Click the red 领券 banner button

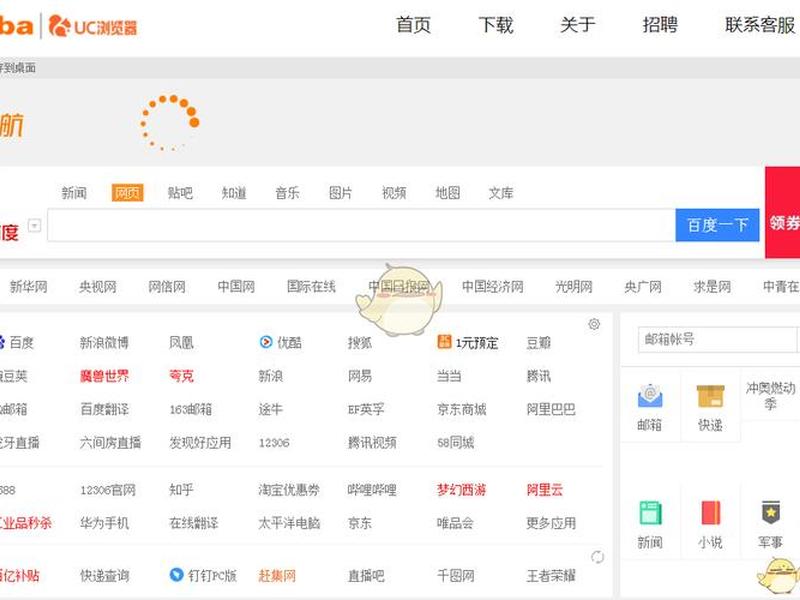pos(783,213)
